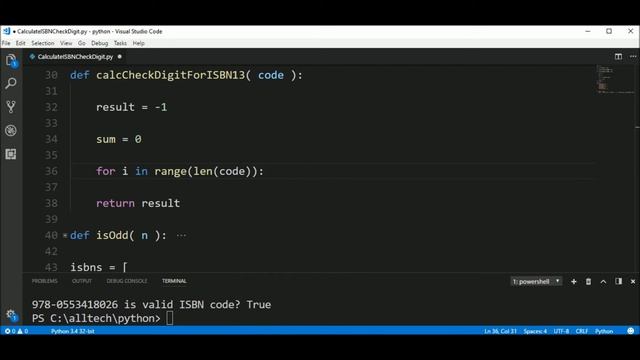Click the Python file icon on editor tab

click(x=32, y=57)
